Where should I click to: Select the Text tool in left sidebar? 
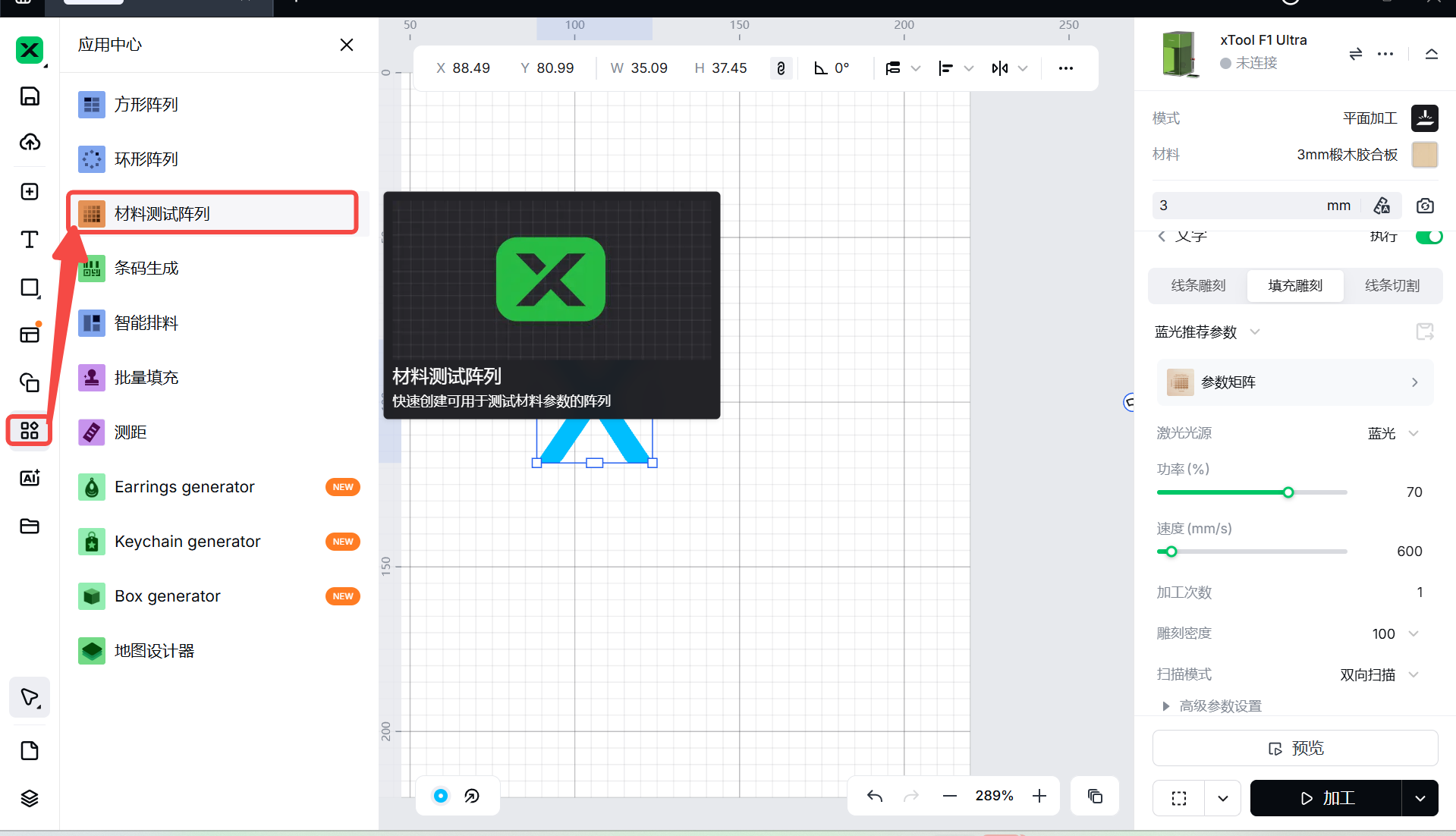tap(30, 240)
